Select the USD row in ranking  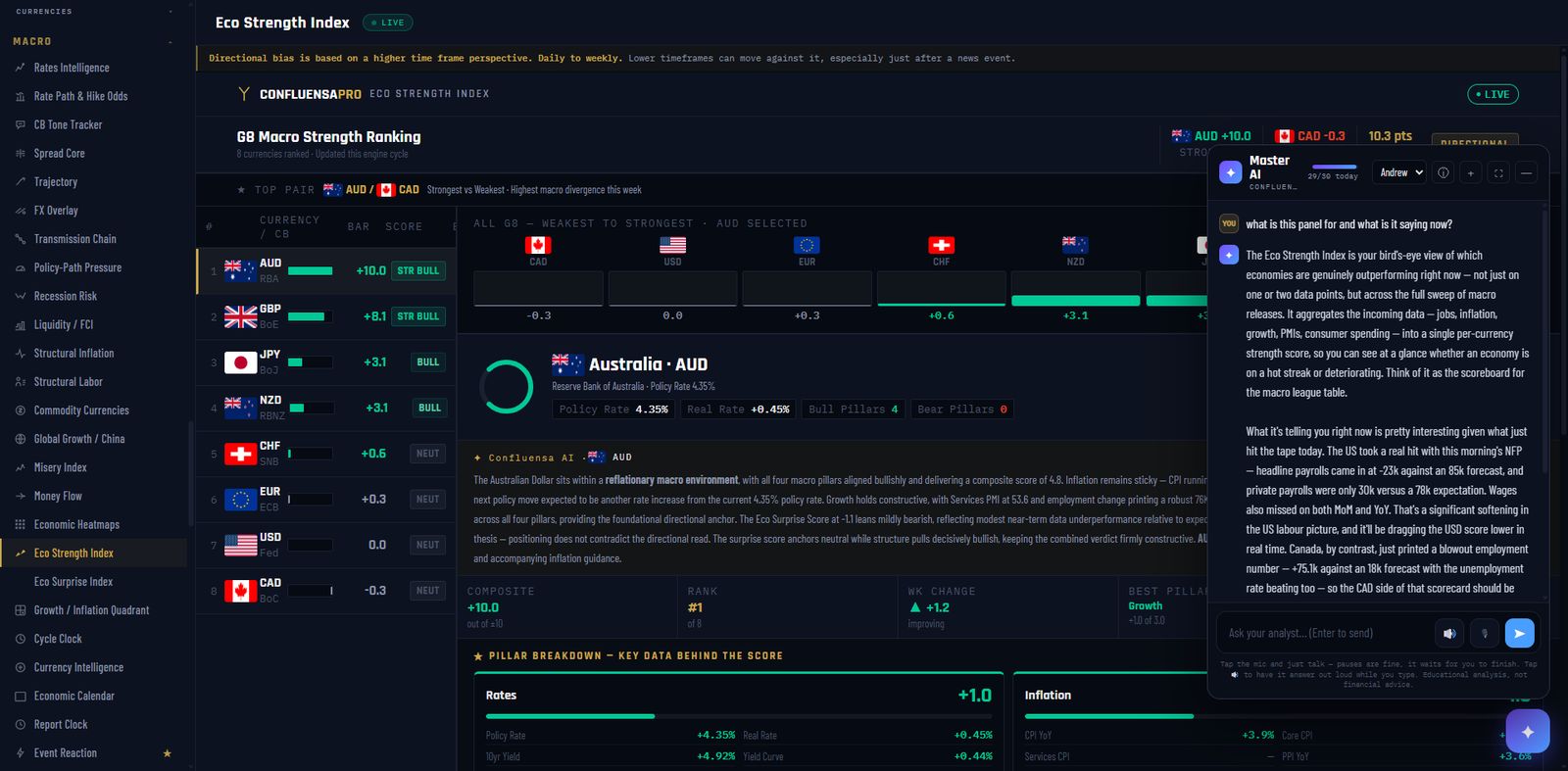click(326, 545)
